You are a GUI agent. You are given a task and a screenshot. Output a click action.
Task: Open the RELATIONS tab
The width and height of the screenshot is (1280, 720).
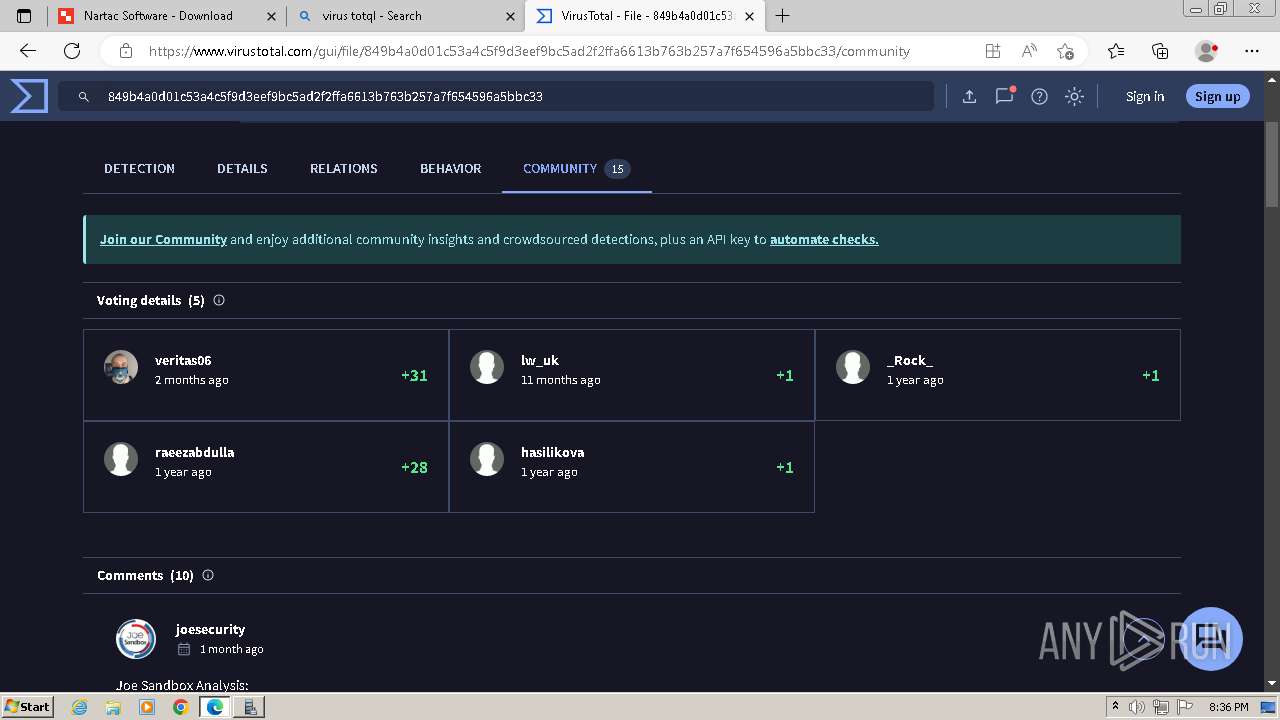344,169
